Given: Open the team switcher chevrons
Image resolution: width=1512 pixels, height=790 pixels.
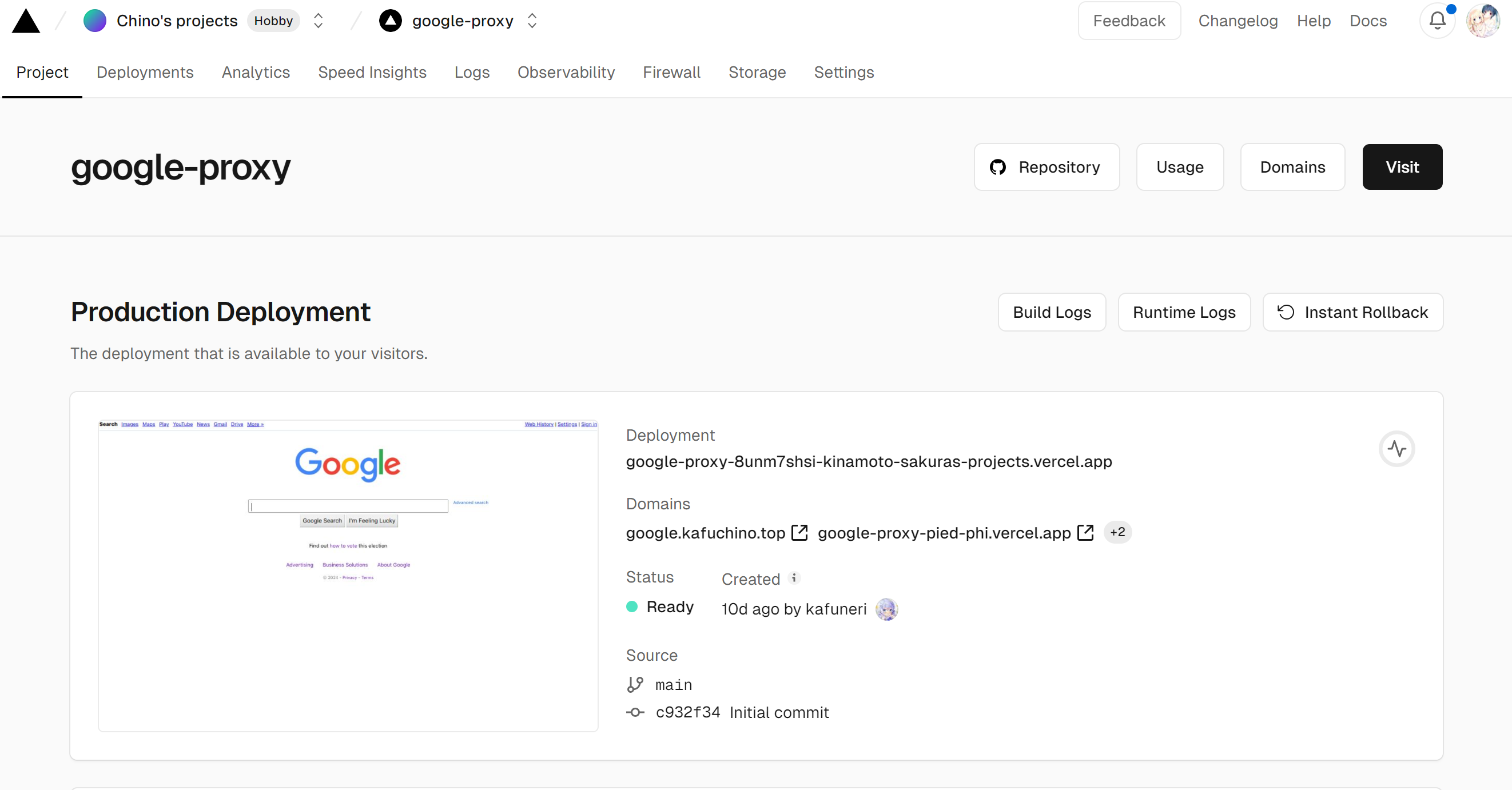Looking at the screenshot, I should pyautogui.click(x=318, y=21).
